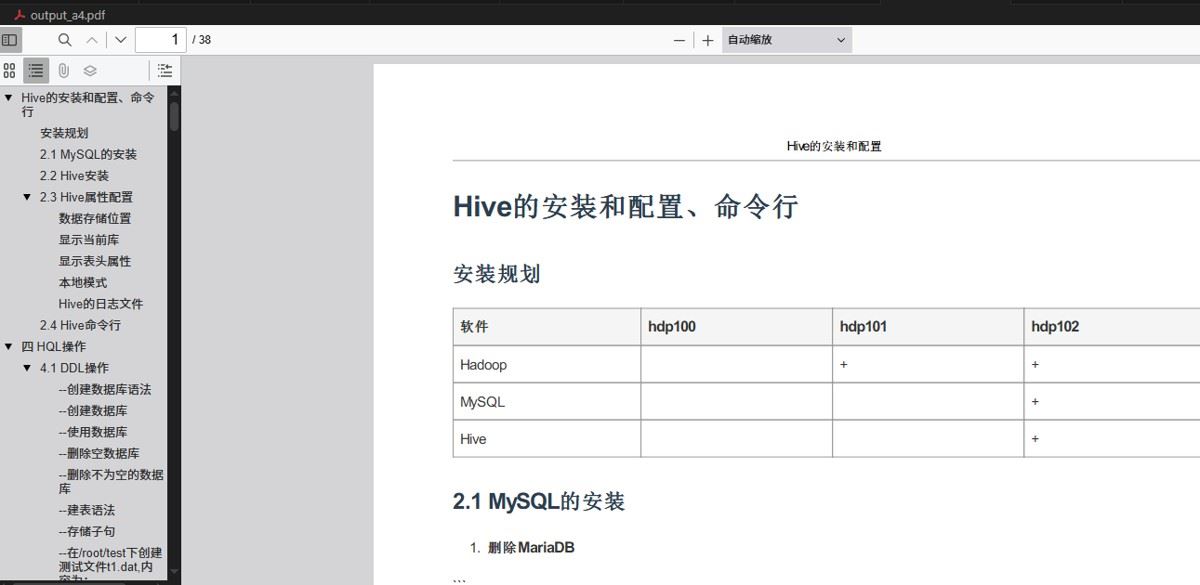Image resolution: width=1200 pixels, height=585 pixels.
Task: Go to next page with down chevron
Action: (119, 39)
